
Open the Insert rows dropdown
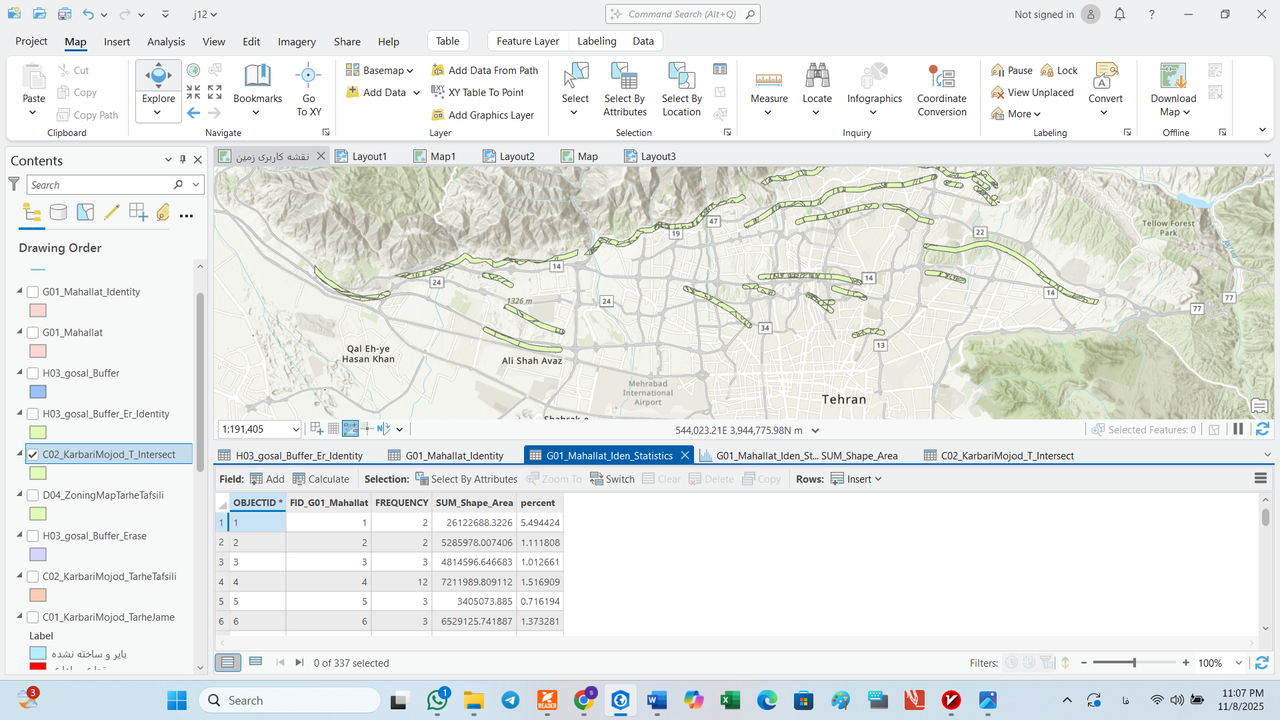(x=856, y=479)
